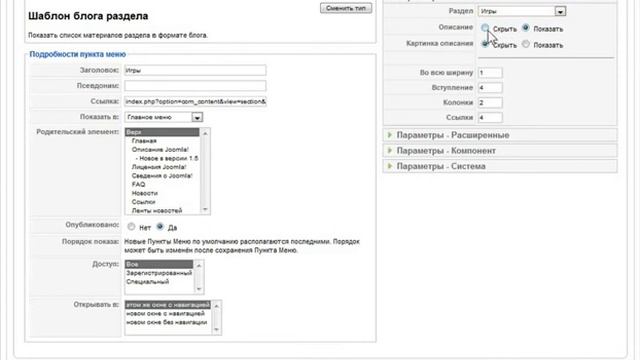The image size is (640, 360).
Task: Choose этом же окне с навигацией
Action: [168, 305]
